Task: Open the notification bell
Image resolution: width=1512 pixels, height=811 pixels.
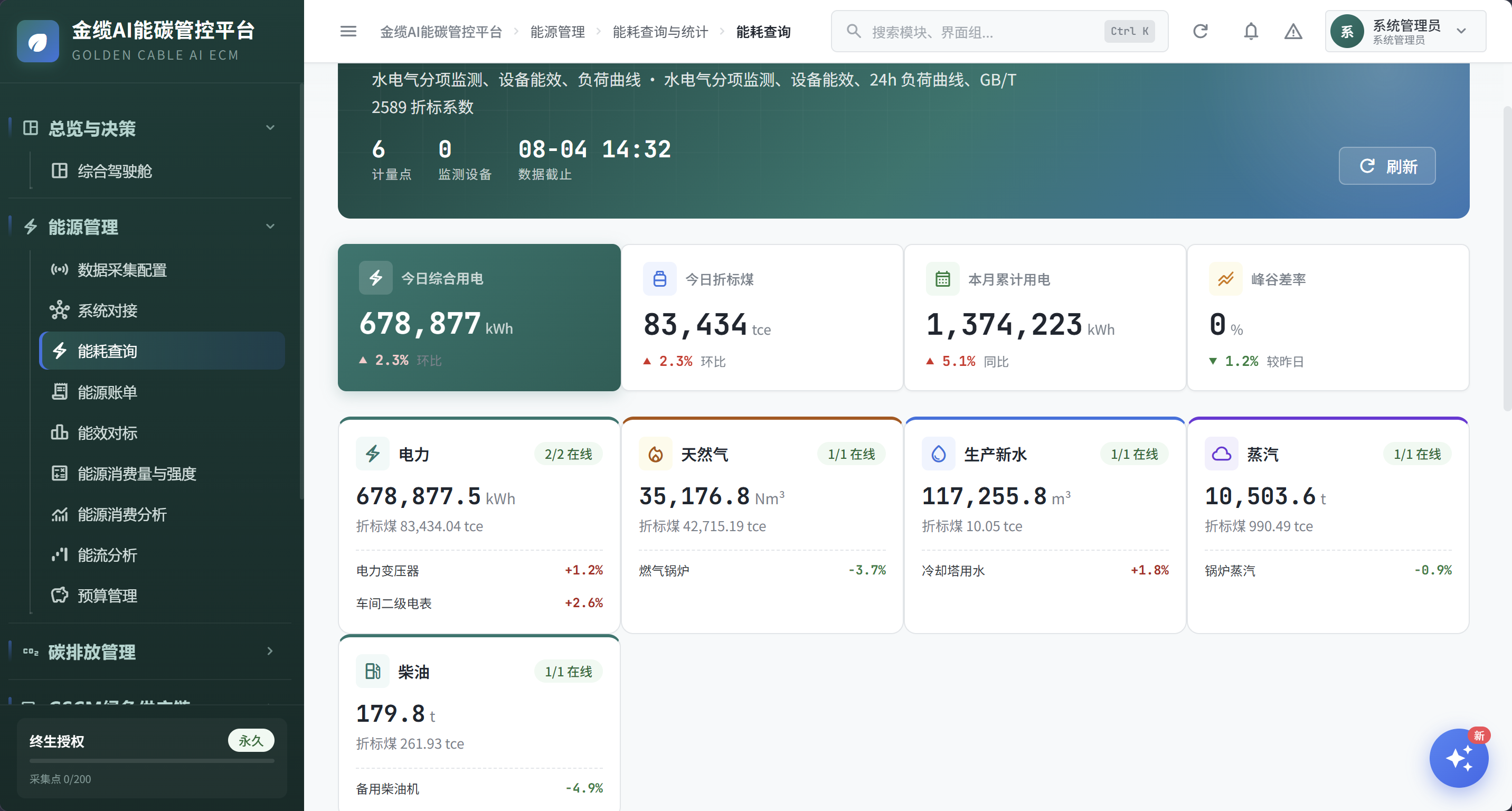Action: [x=1251, y=31]
